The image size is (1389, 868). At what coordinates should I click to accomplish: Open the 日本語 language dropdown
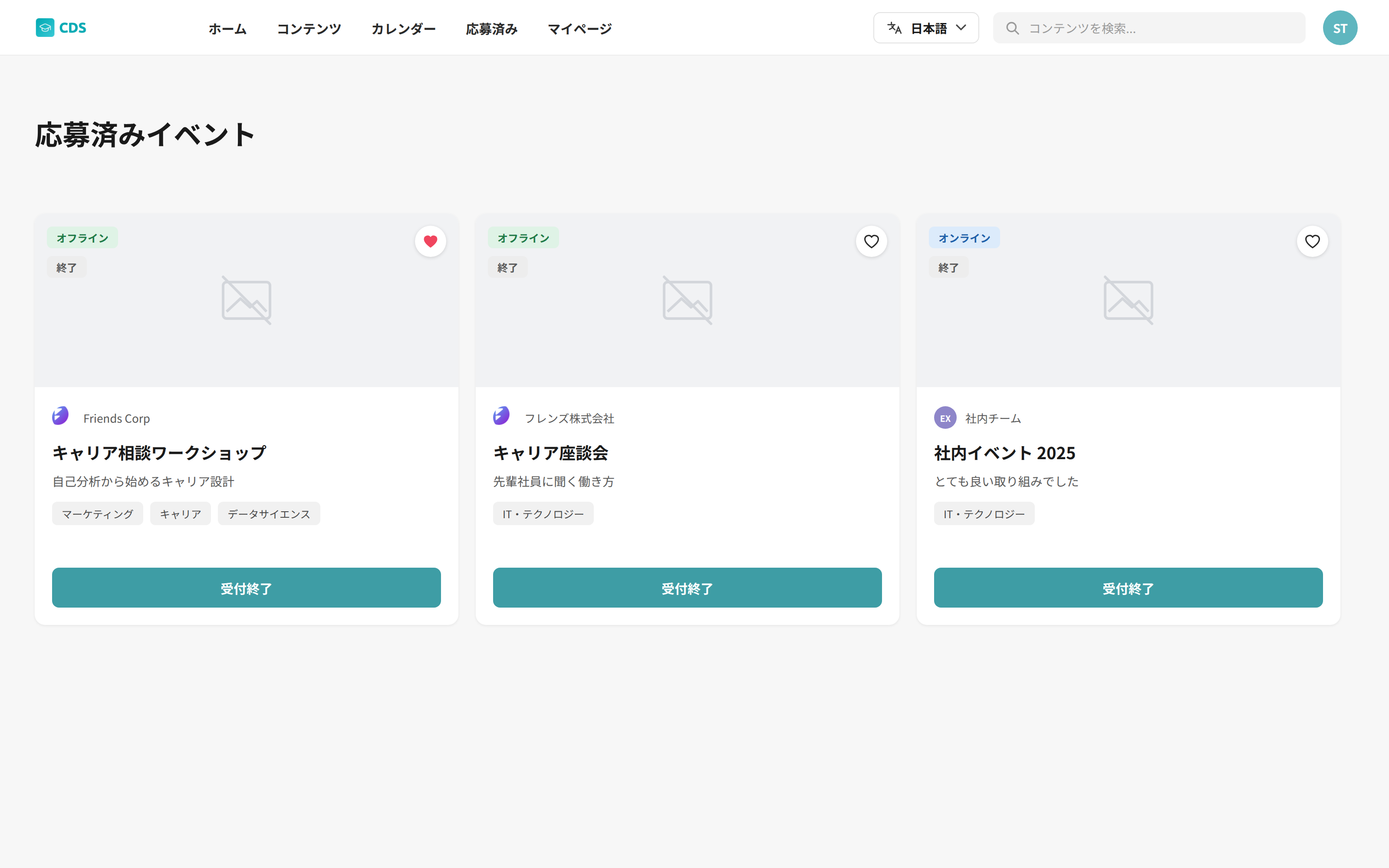pyautogui.click(x=926, y=27)
